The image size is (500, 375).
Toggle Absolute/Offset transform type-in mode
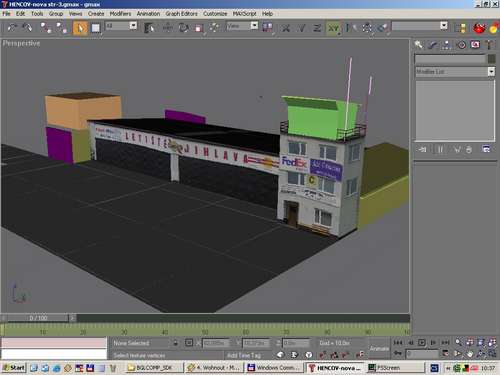[189, 343]
